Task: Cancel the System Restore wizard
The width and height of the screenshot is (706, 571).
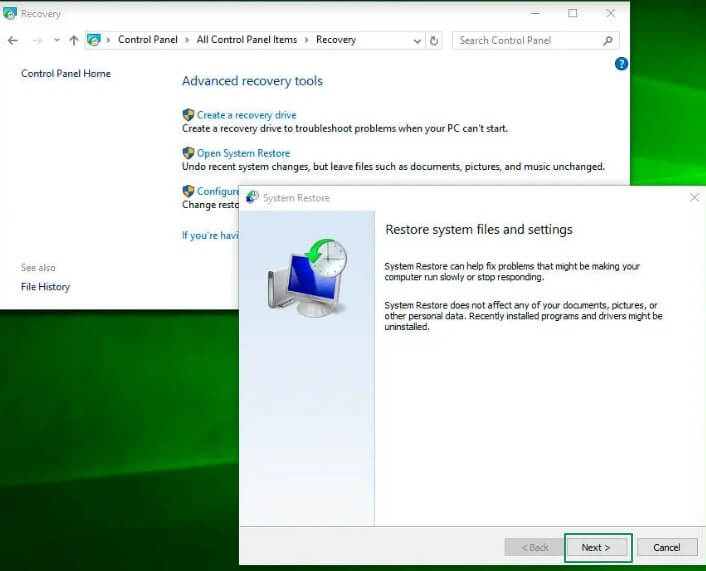Action: coord(666,547)
